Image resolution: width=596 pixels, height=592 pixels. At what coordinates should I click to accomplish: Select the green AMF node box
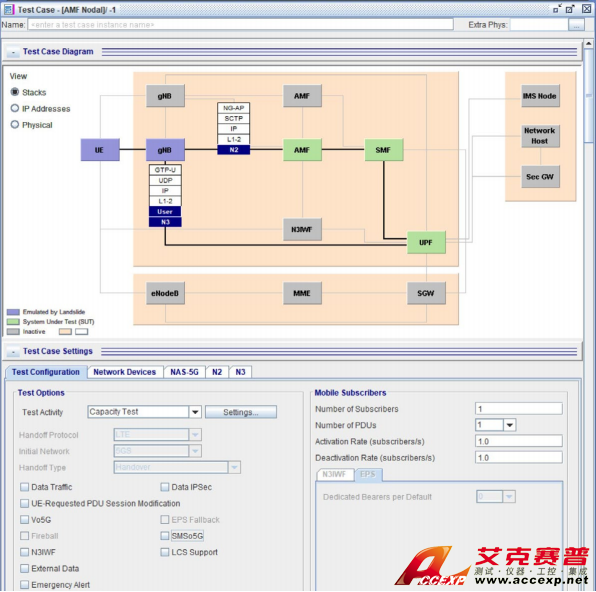[302, 150]
